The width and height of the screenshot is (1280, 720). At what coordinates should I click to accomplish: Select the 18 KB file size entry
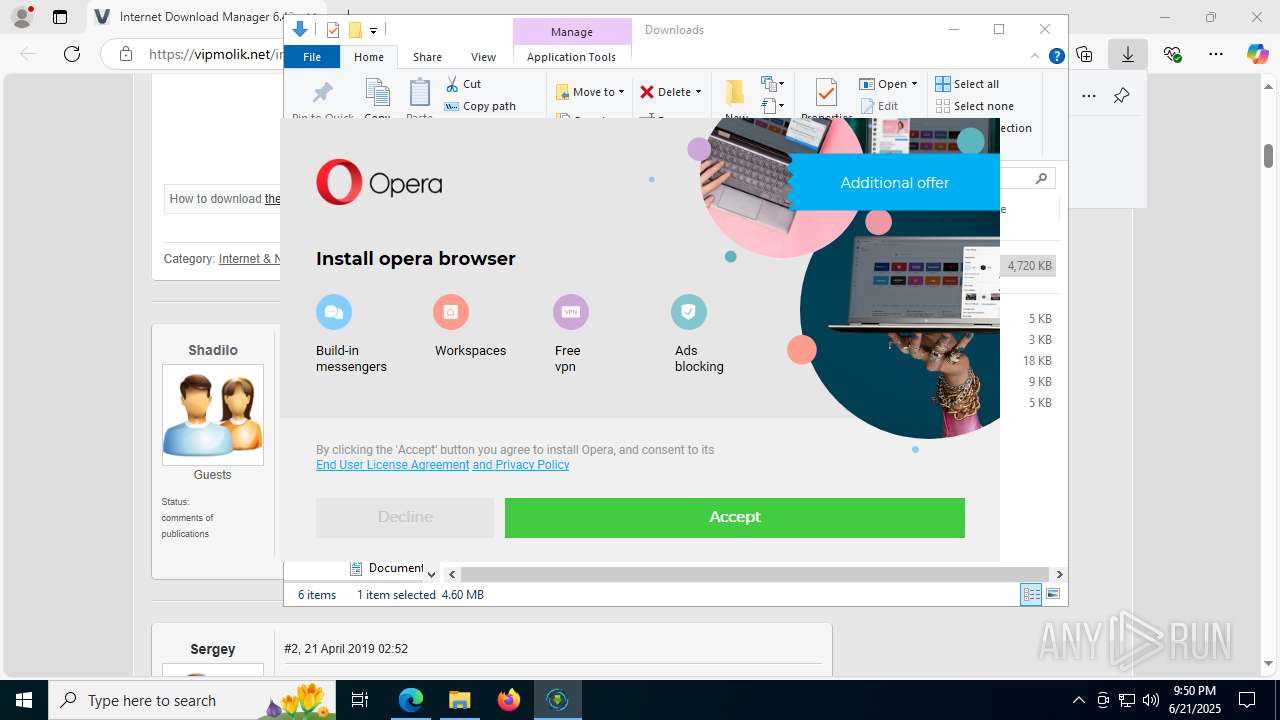pyautogui.click(x=1037, y=361)
